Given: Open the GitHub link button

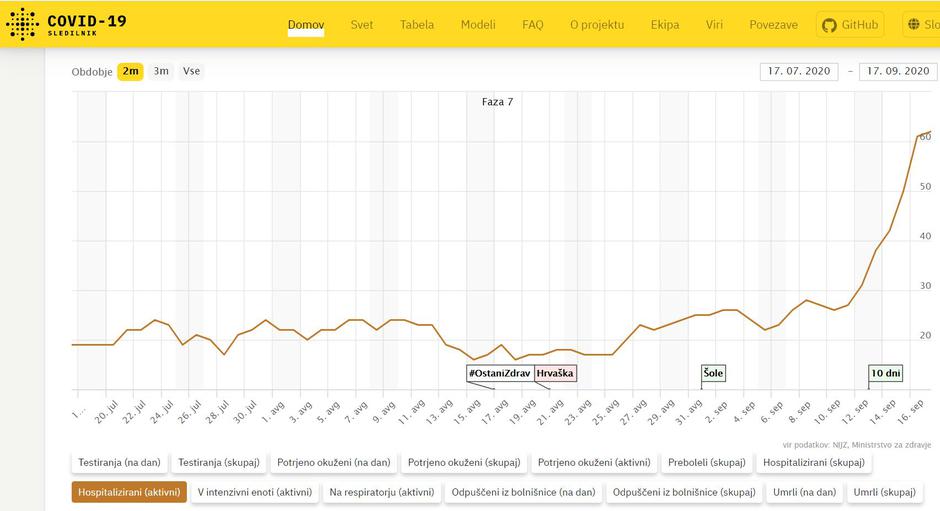Looking at the screenshot, I should click(849, 25).
